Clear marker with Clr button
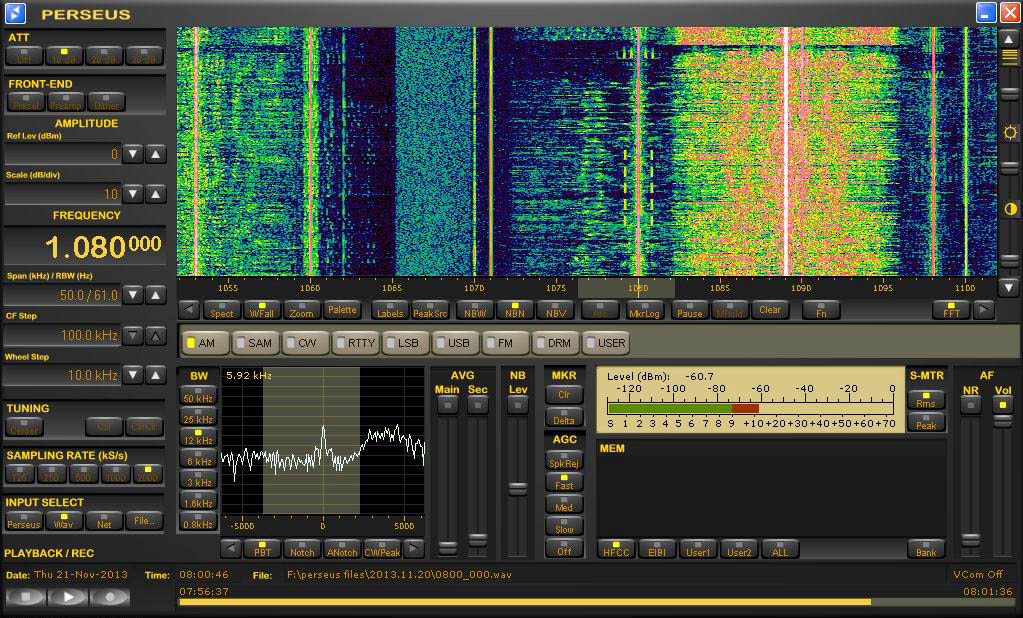 pyautogui.click(x=564, y=392)
